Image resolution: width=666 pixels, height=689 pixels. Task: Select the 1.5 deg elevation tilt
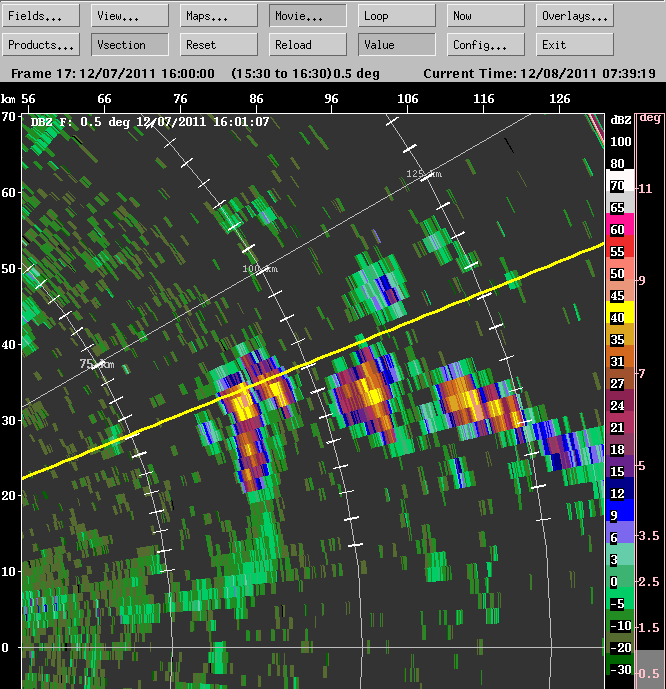(649, 628)
